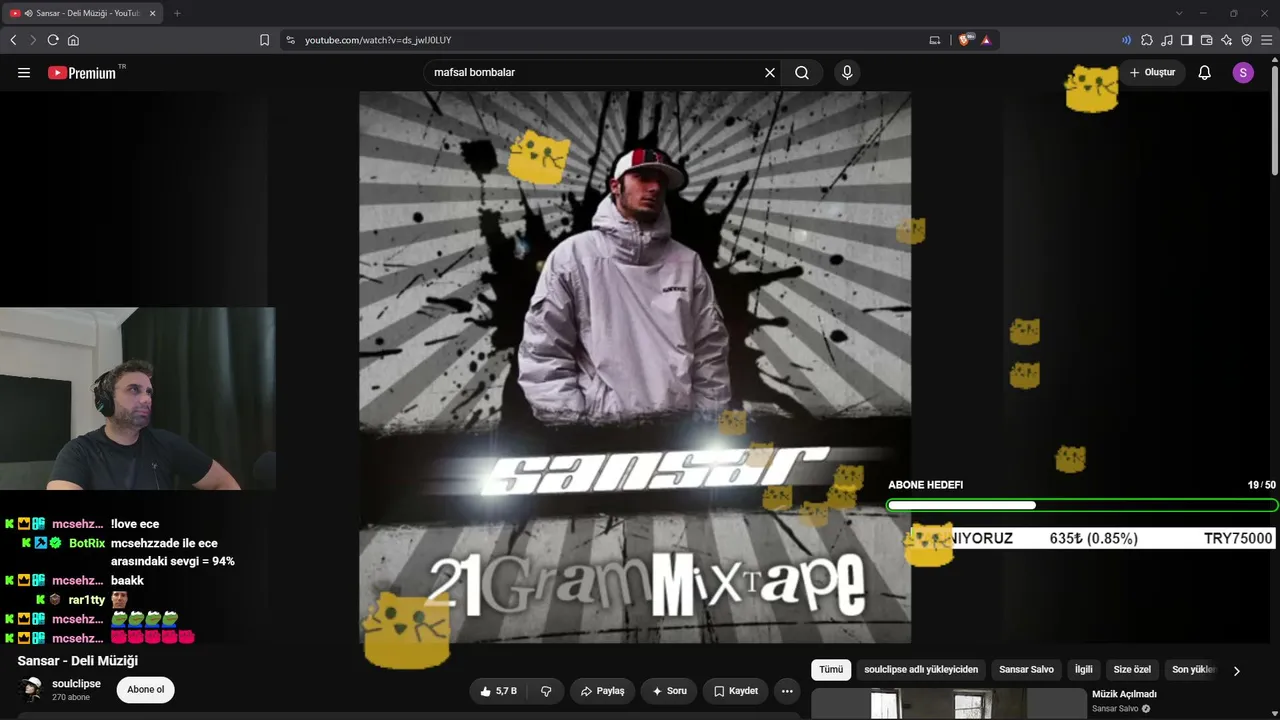Open the tab search dropdown arrow
The image size is (1280, 720).
[1179, 13]
